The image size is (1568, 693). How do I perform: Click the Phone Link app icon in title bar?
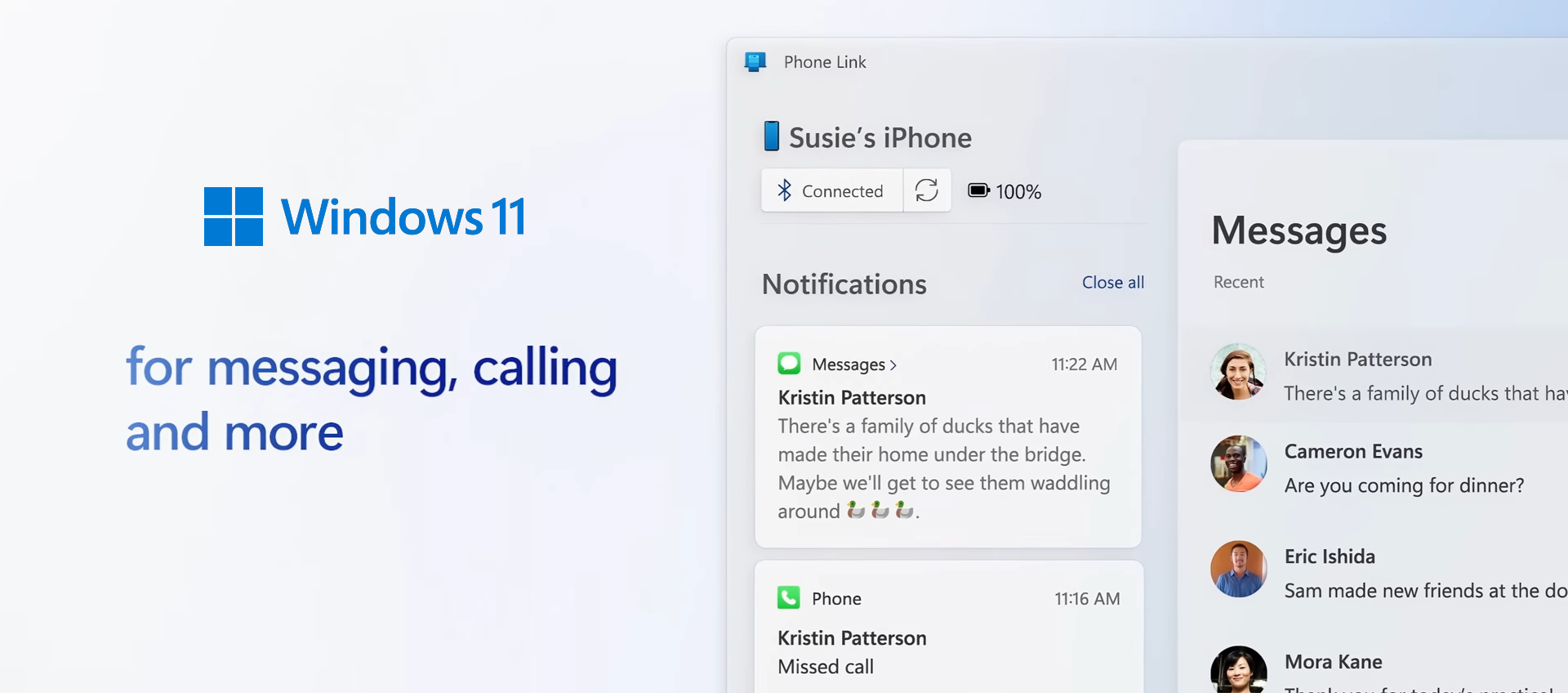point(755,62)
